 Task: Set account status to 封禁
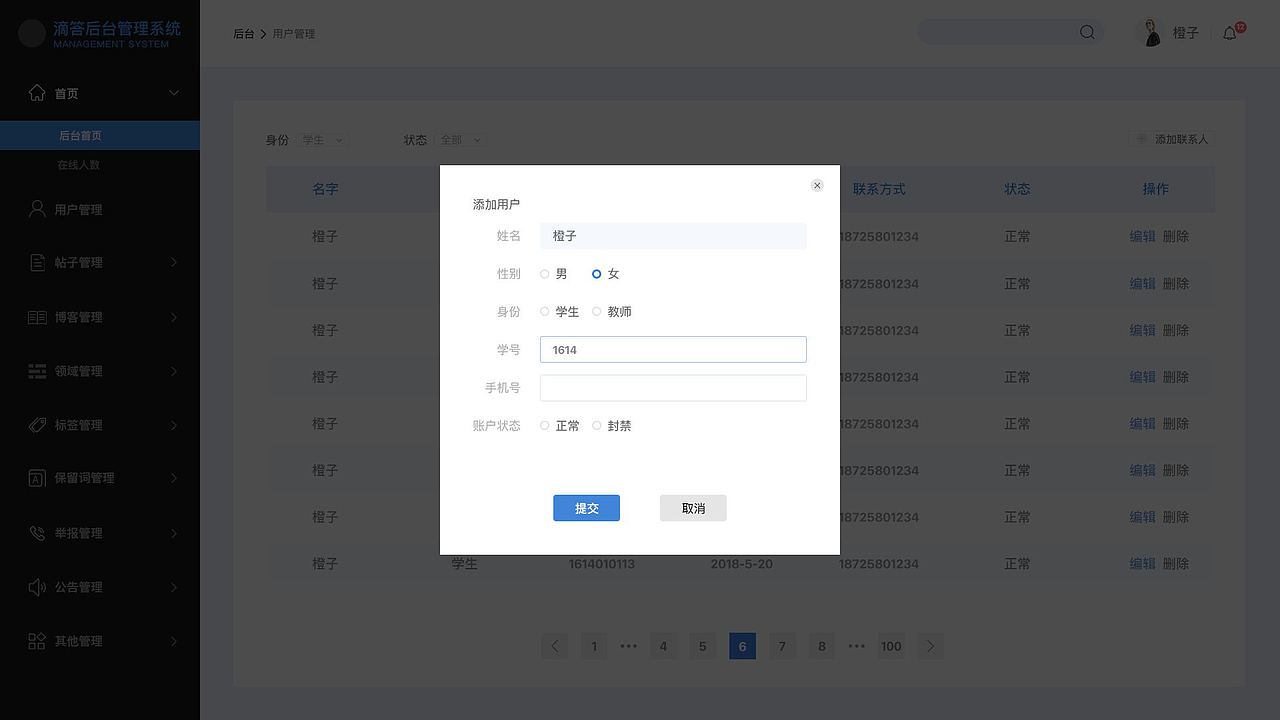tap(597, 425)
